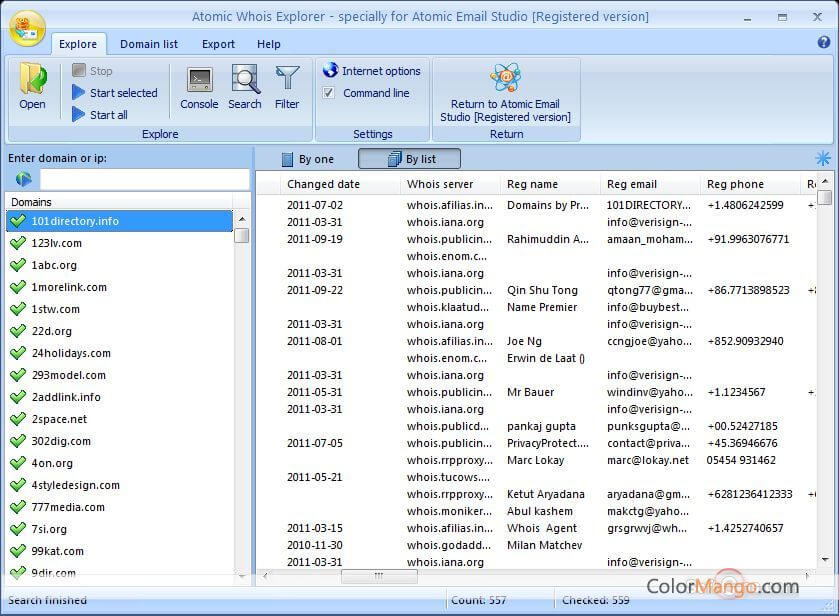Click results table scroll down arrow

click(x=825, y=560)
